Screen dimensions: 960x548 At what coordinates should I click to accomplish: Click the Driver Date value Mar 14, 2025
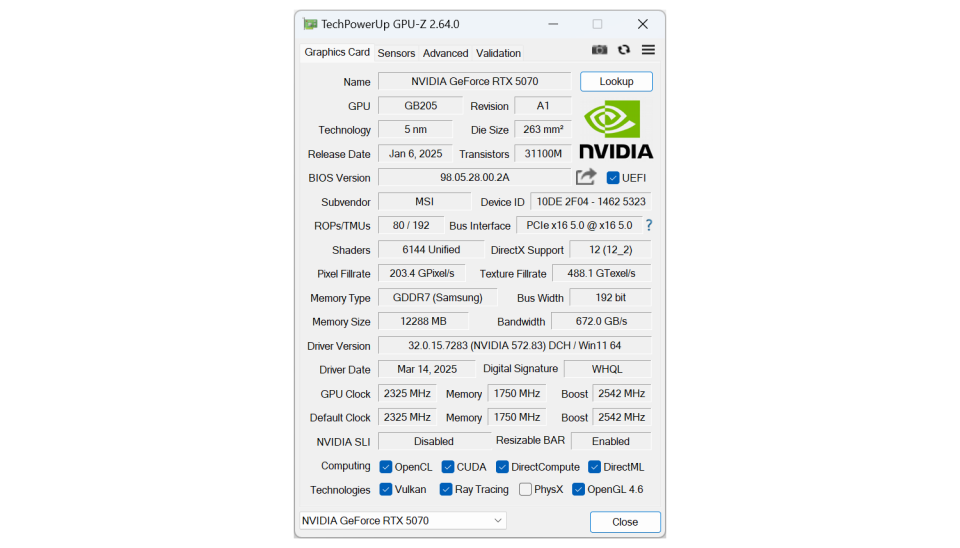pyautogui.click(x=427, y=369)
